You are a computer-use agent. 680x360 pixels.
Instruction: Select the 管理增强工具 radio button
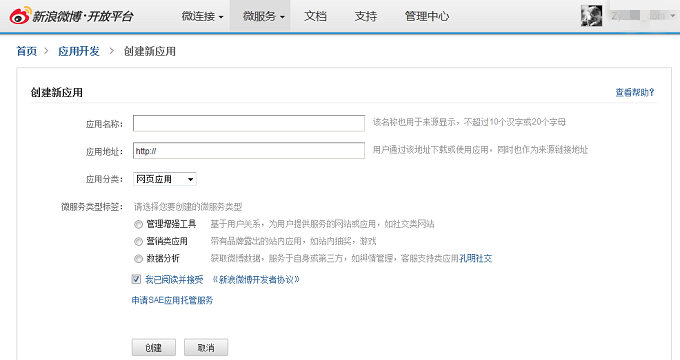138,225
